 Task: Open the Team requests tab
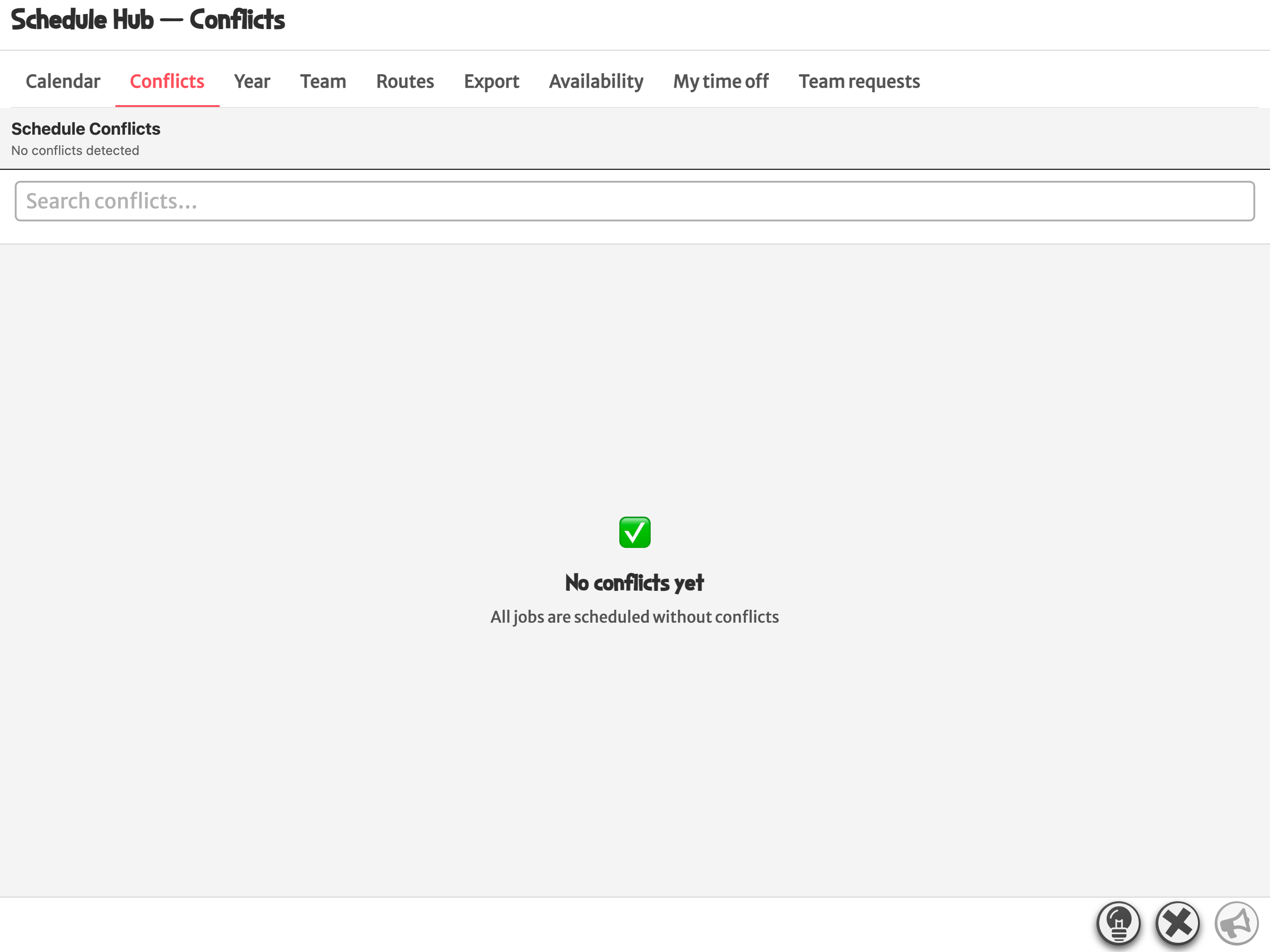pyautogui.click(x=859, y=82)
